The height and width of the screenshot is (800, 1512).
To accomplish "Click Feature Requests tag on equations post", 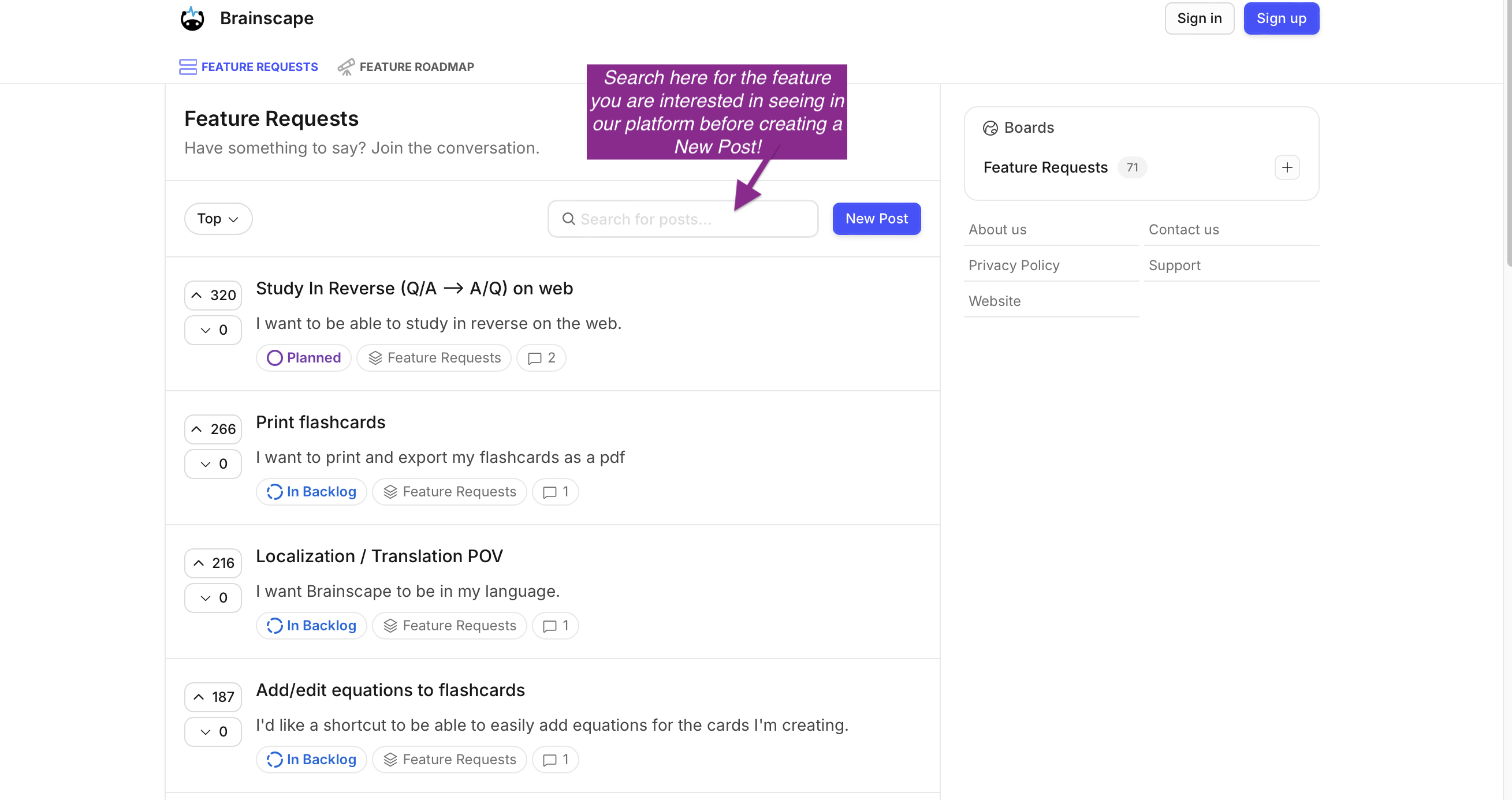I will pos(449,760).
